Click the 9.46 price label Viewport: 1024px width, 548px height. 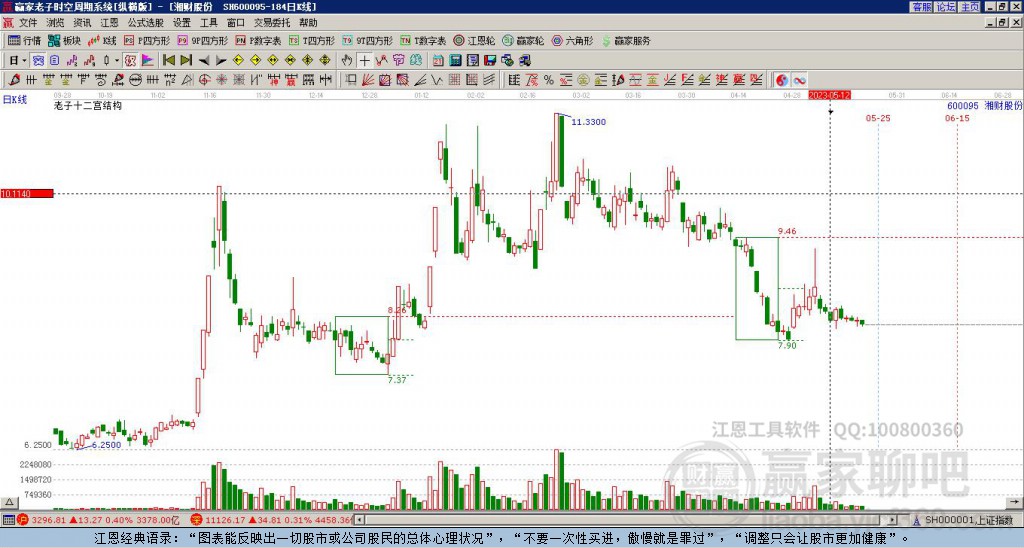click(787, 231)
